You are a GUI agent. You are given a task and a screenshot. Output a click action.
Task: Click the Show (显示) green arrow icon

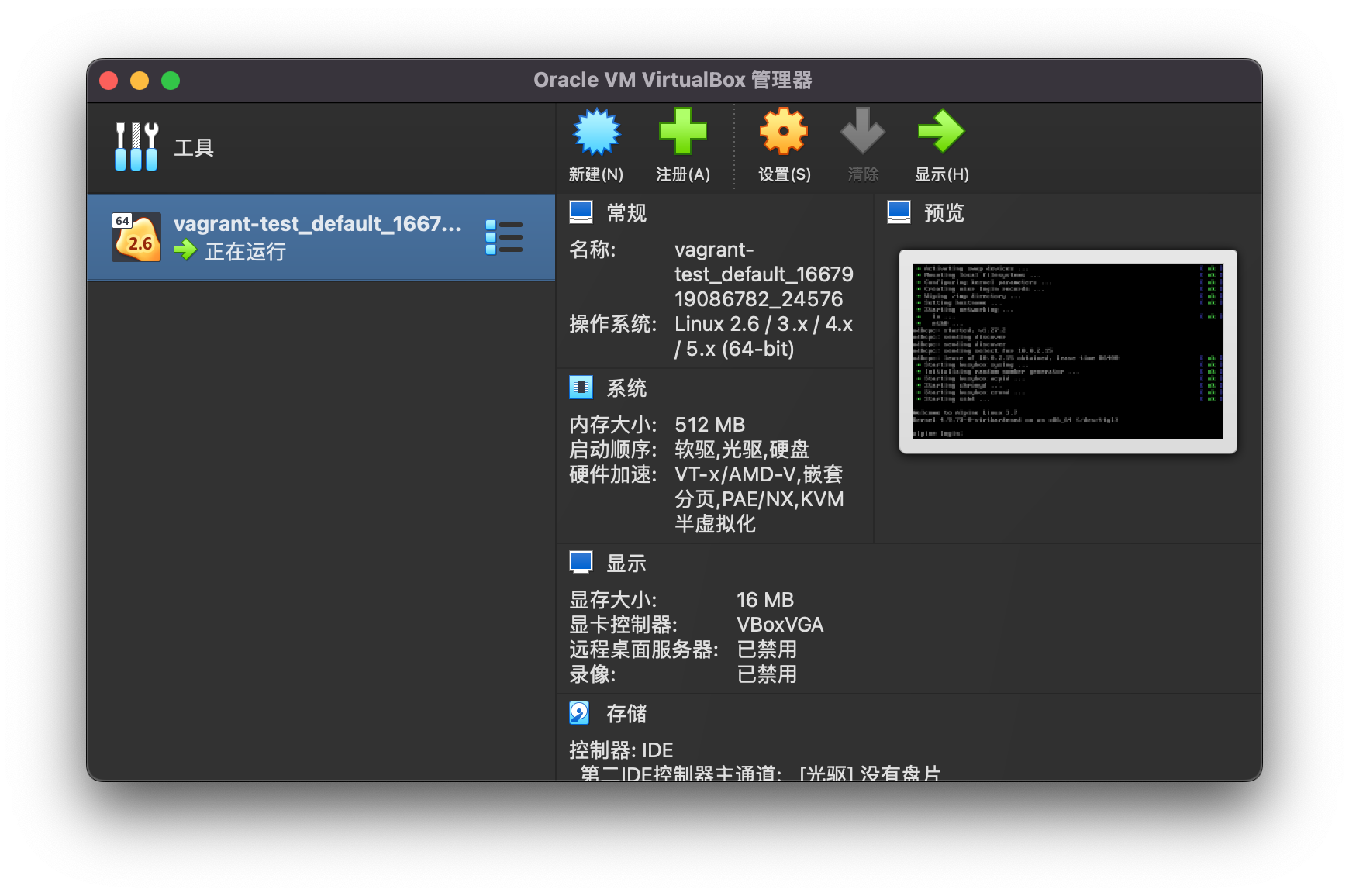[x=941, y=132]
